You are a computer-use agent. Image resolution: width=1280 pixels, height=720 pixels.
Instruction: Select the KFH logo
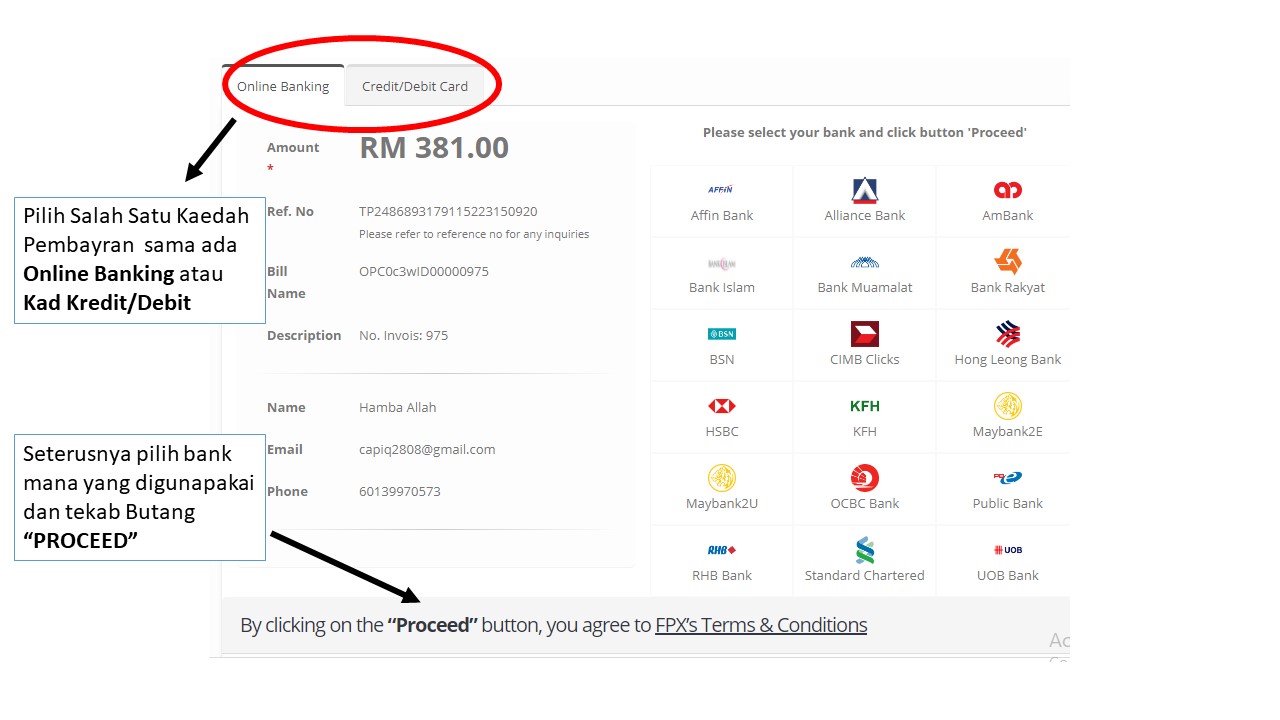pyautogui.click(x=865, y=406)
